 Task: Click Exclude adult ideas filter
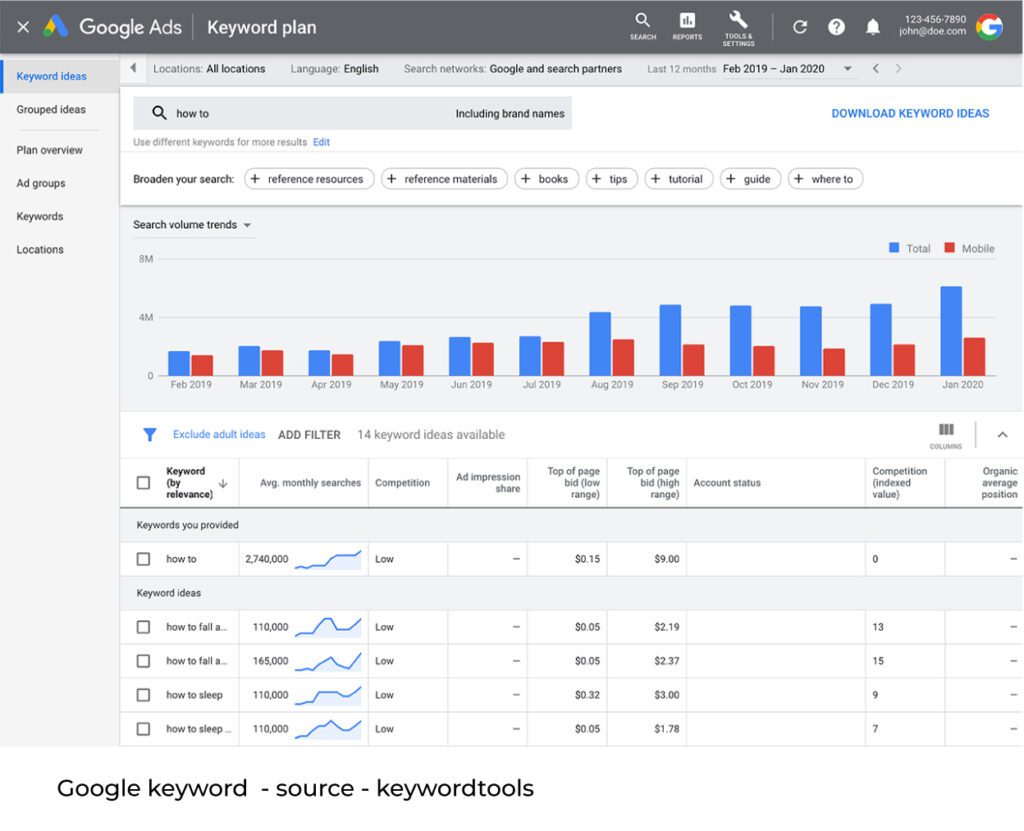tap(219, 434)
